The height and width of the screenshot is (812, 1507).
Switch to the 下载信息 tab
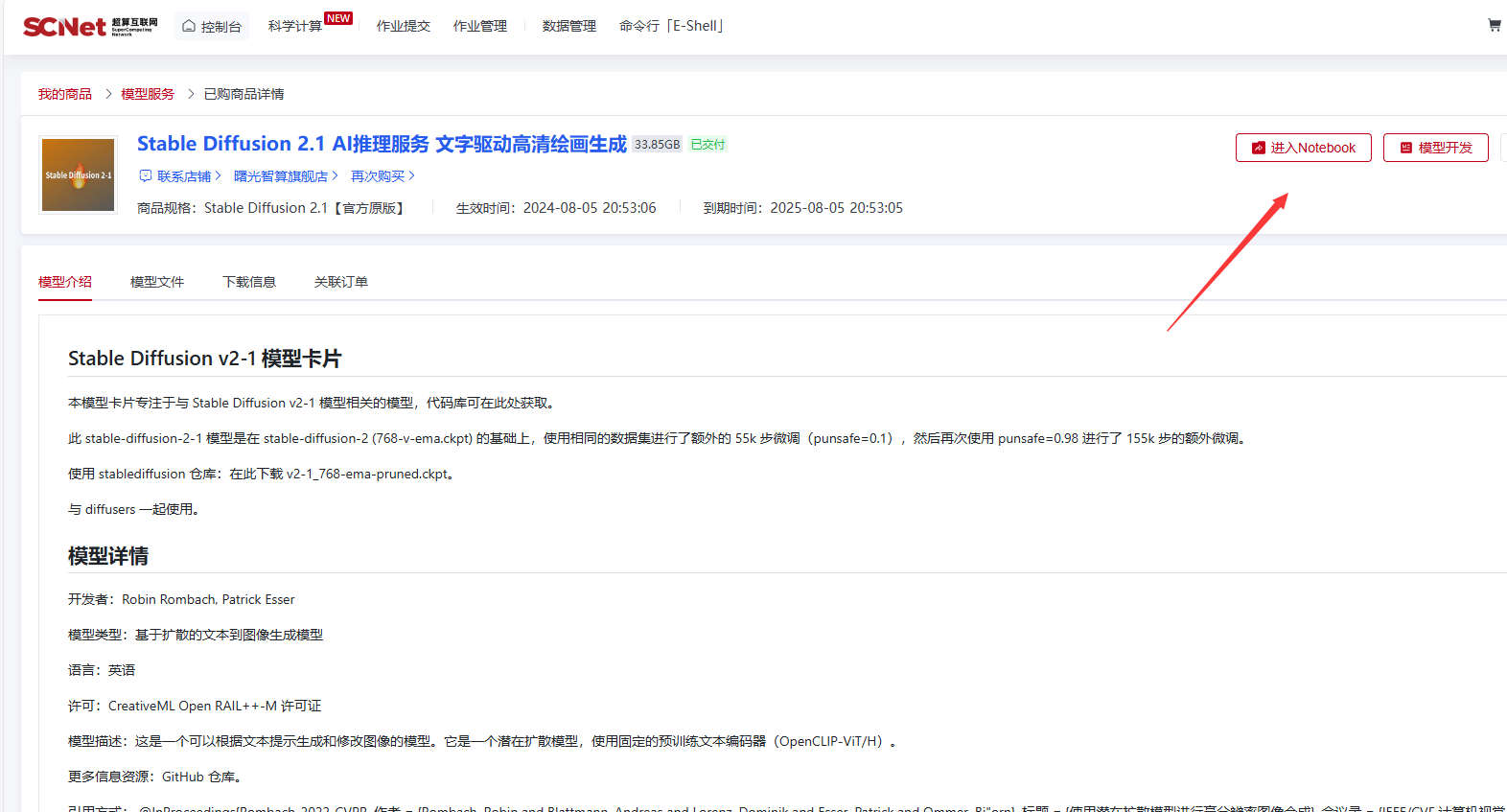pyautogui.click(x=249, y=282)
